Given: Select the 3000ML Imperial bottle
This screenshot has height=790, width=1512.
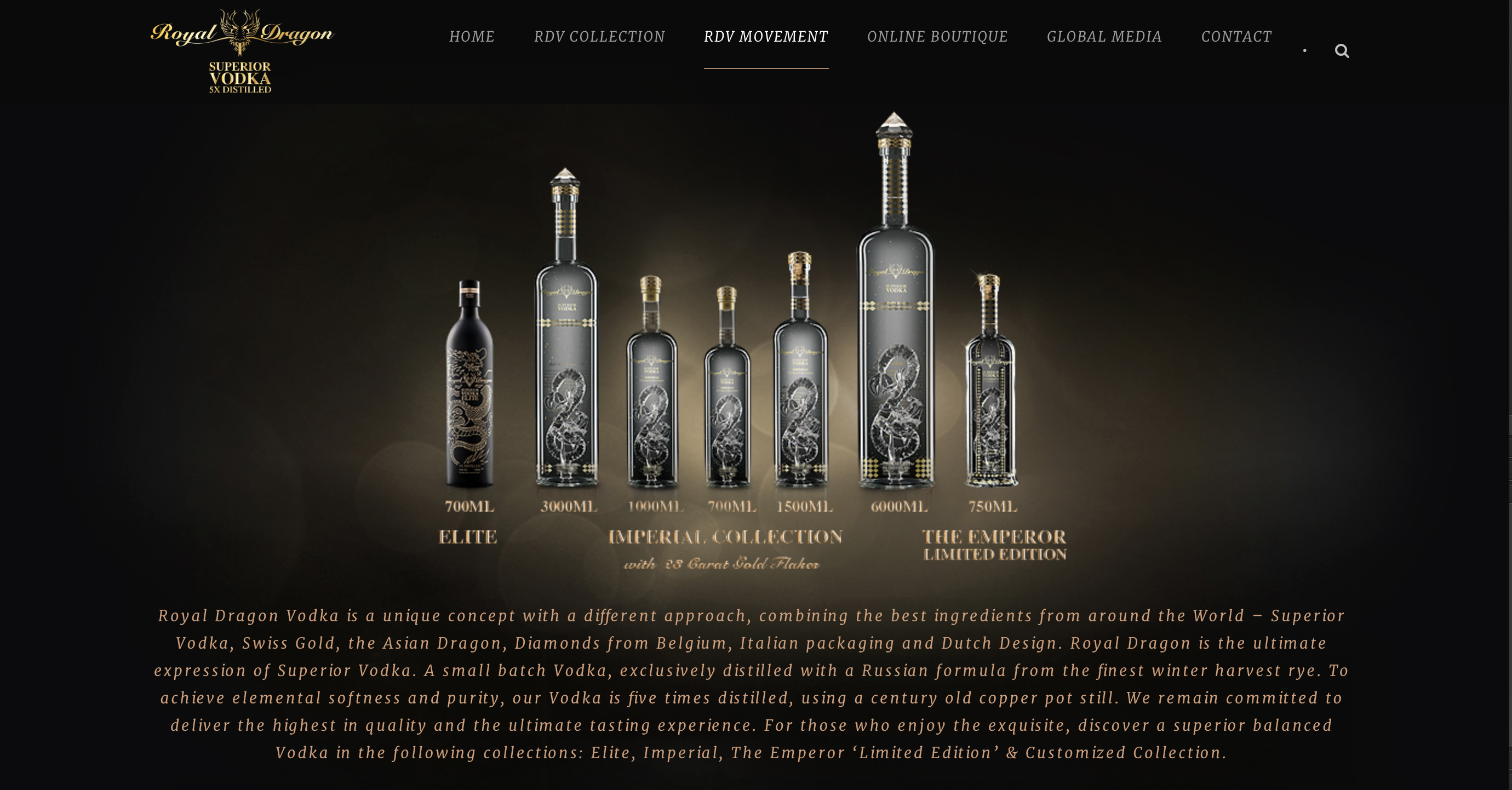Looking at the screenshot, I should [566, 328].
